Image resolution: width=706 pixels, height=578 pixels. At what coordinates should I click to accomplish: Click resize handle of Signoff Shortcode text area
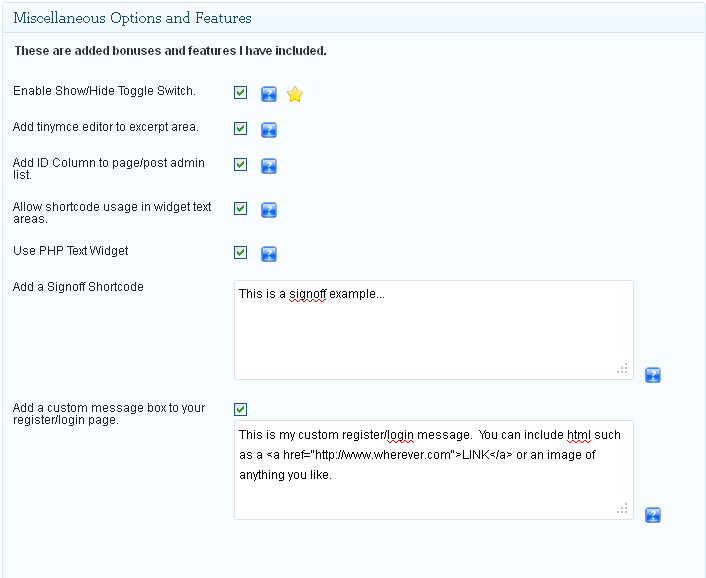(x=623, y=369)
